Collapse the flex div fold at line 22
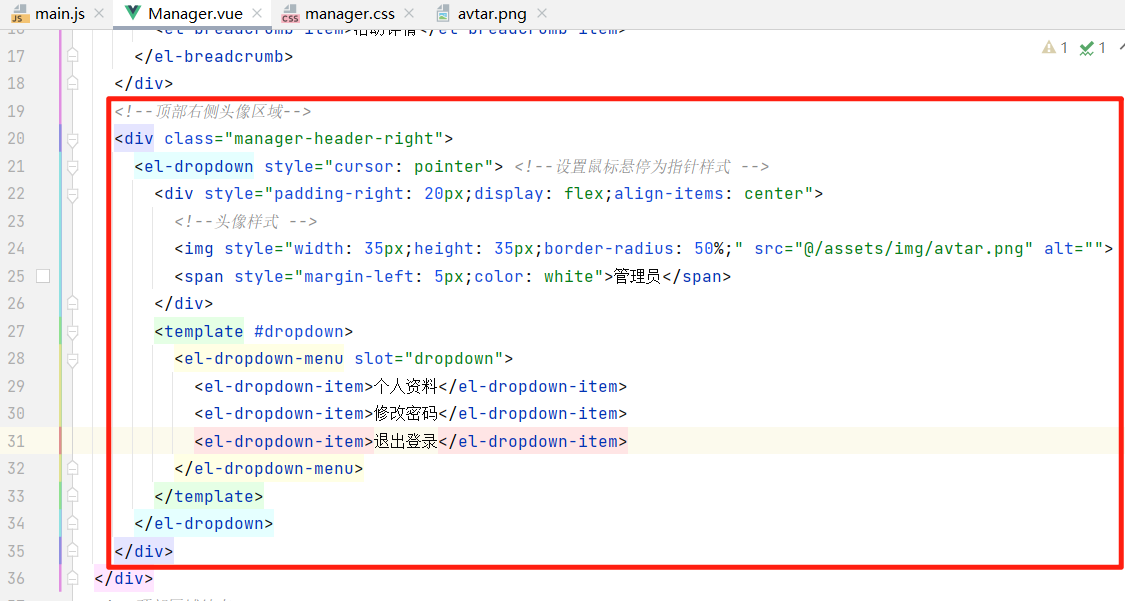This screenshot has width=1125, height=601. coord(72,194)
